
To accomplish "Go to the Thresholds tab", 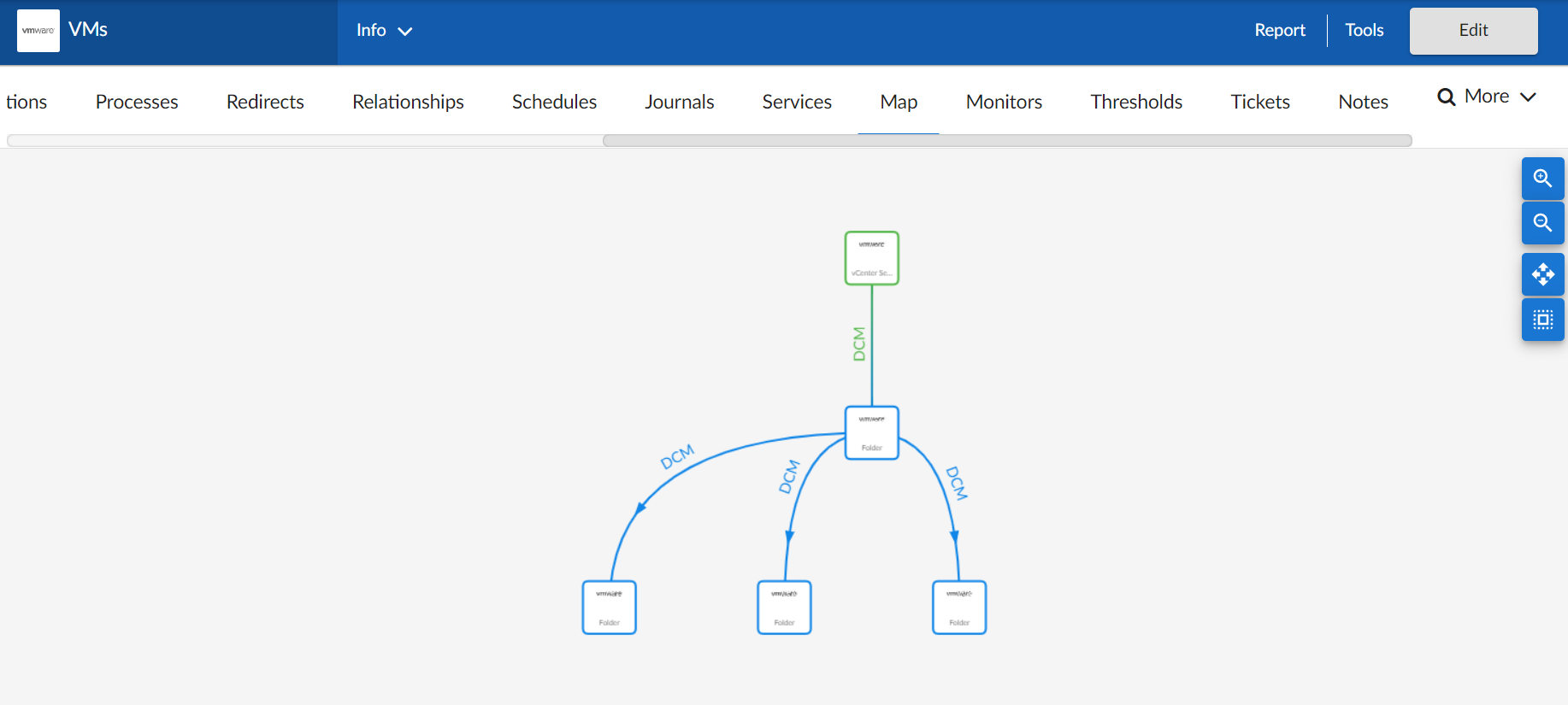I will [x=1136, y=102].
